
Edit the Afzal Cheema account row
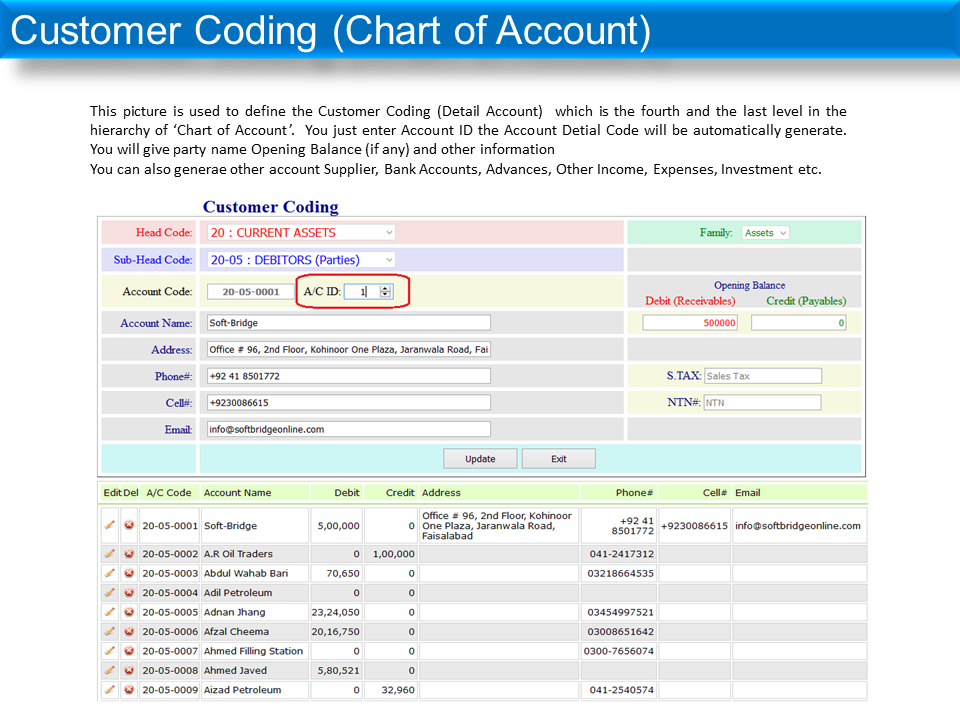point(109,632)
